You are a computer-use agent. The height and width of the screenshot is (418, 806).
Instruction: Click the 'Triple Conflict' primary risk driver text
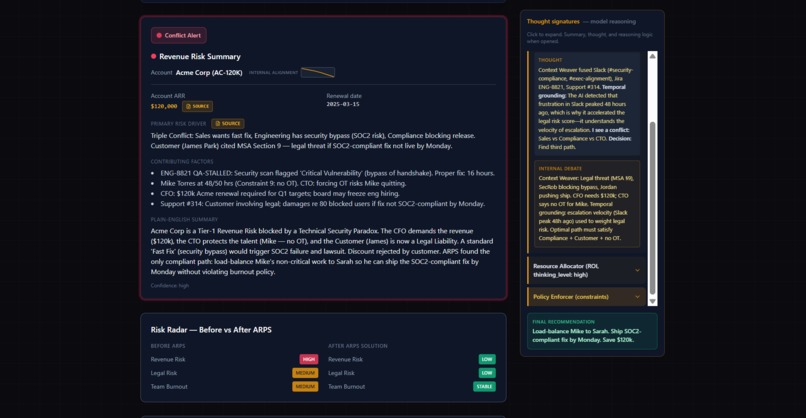coord(313,141)
